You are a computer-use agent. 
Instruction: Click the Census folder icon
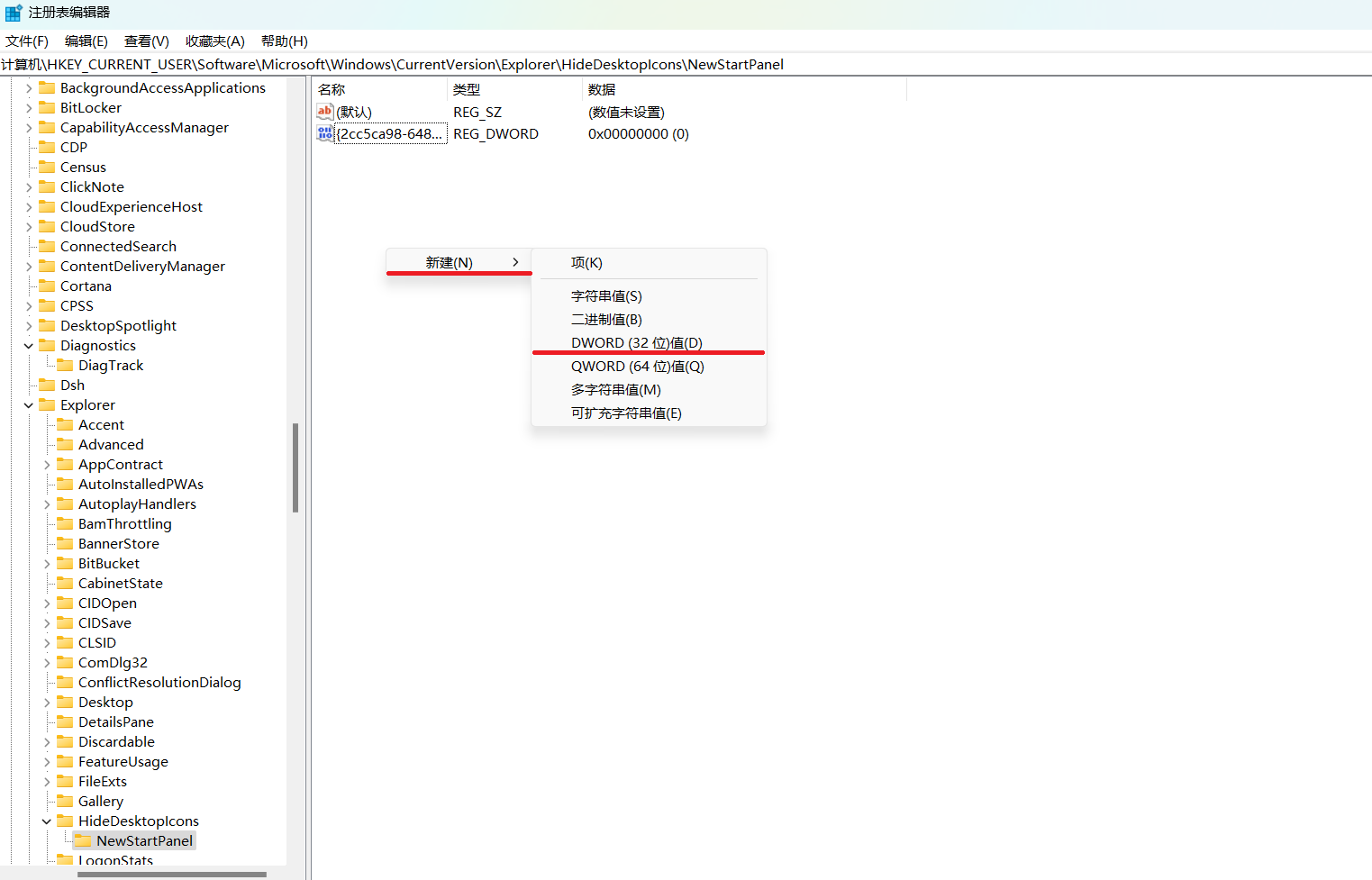point(48,167)
